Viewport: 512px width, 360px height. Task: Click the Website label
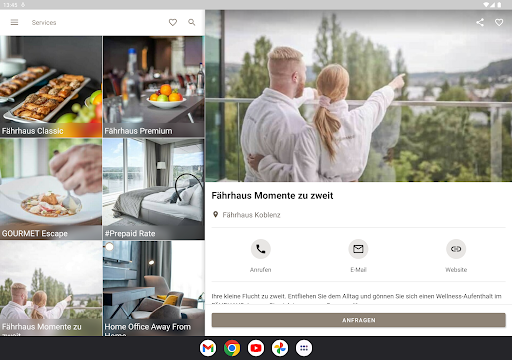click(456, 270)
